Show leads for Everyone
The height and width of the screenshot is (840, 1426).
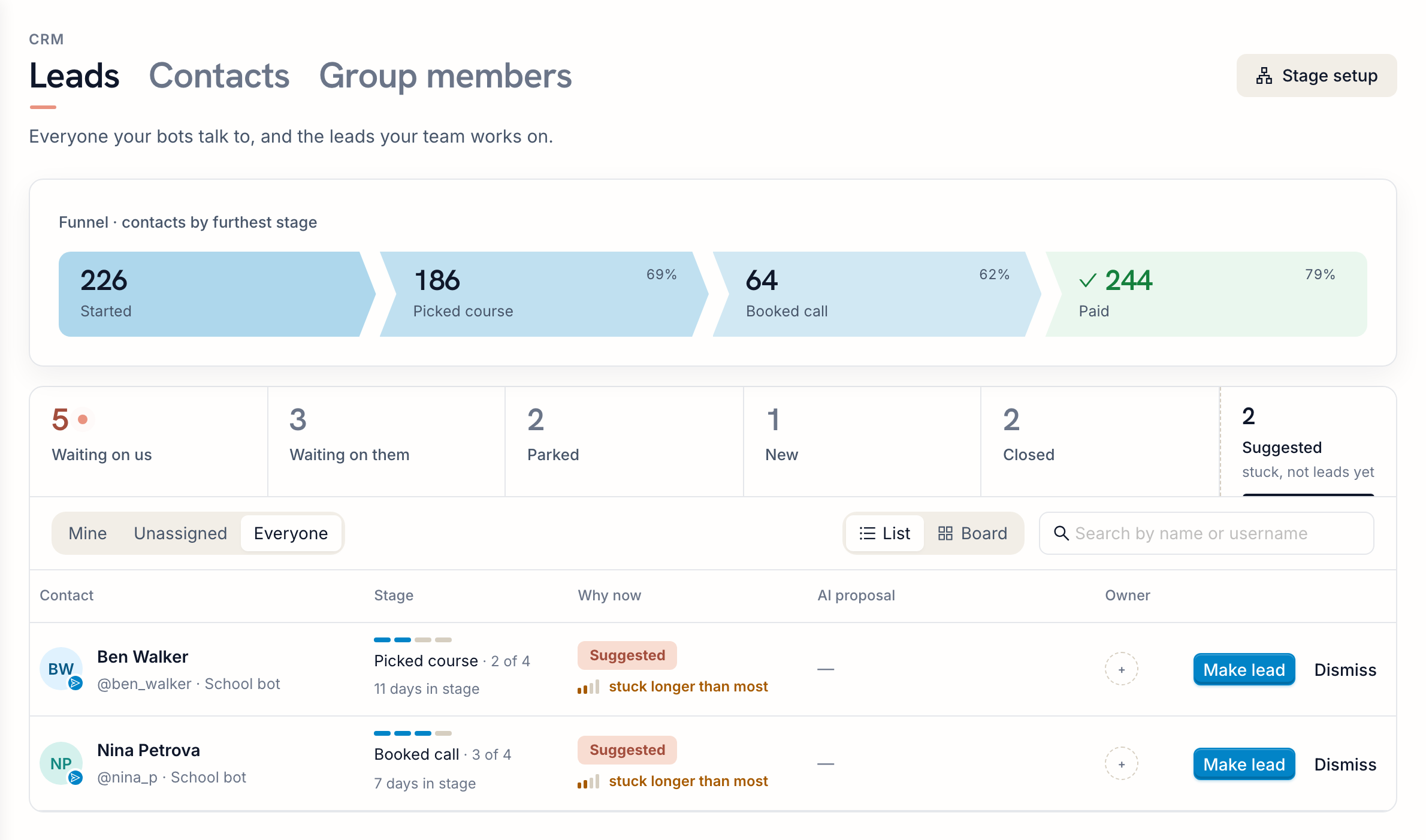click(291, 533)
